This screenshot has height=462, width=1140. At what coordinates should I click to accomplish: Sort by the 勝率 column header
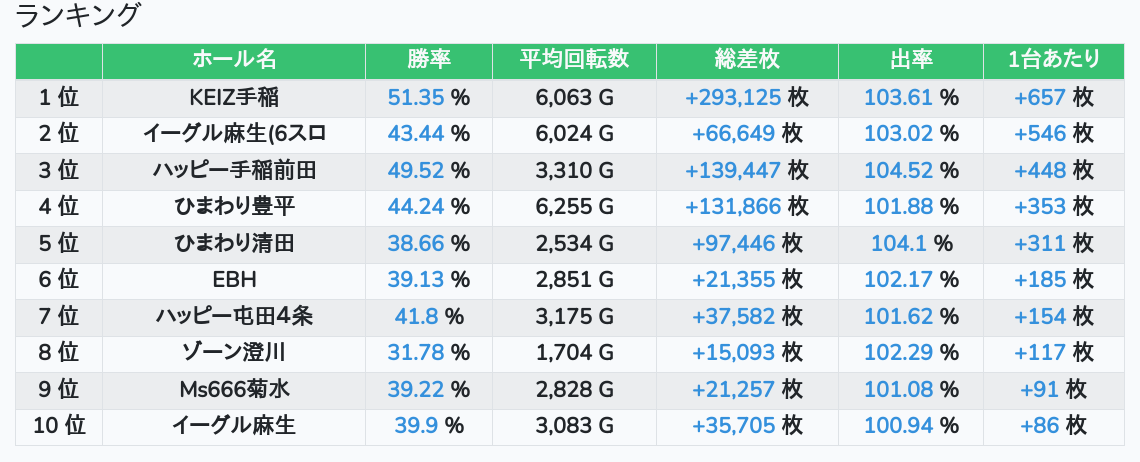(x=429, y=60)
